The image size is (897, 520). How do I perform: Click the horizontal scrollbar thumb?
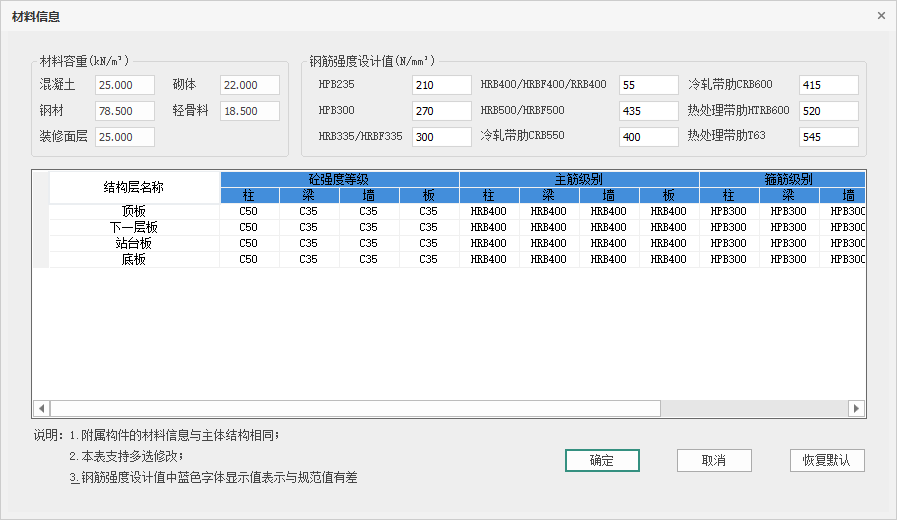tap(355, 408)
